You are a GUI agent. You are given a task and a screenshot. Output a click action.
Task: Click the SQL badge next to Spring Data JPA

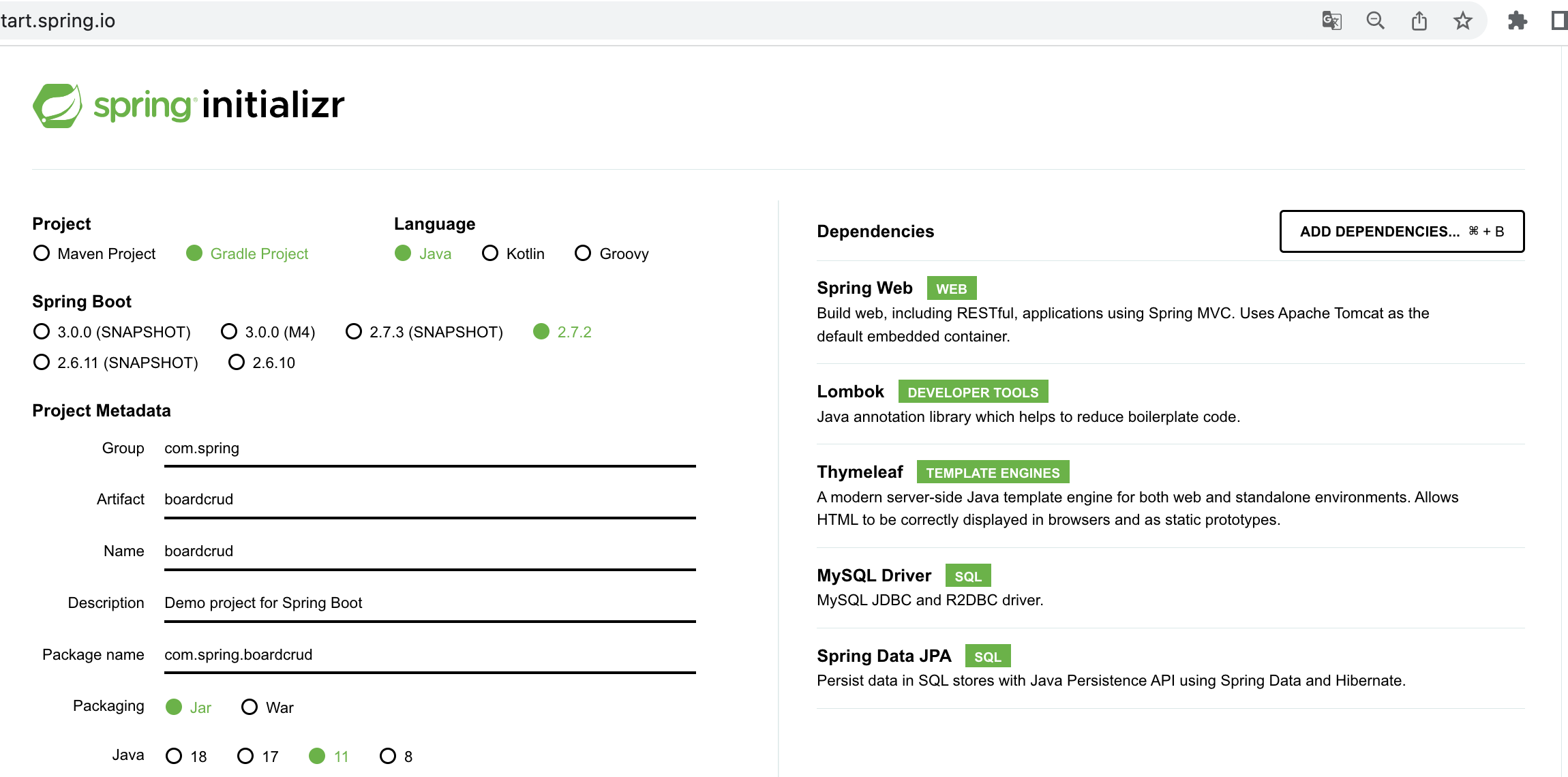click(x=988, y=656)
